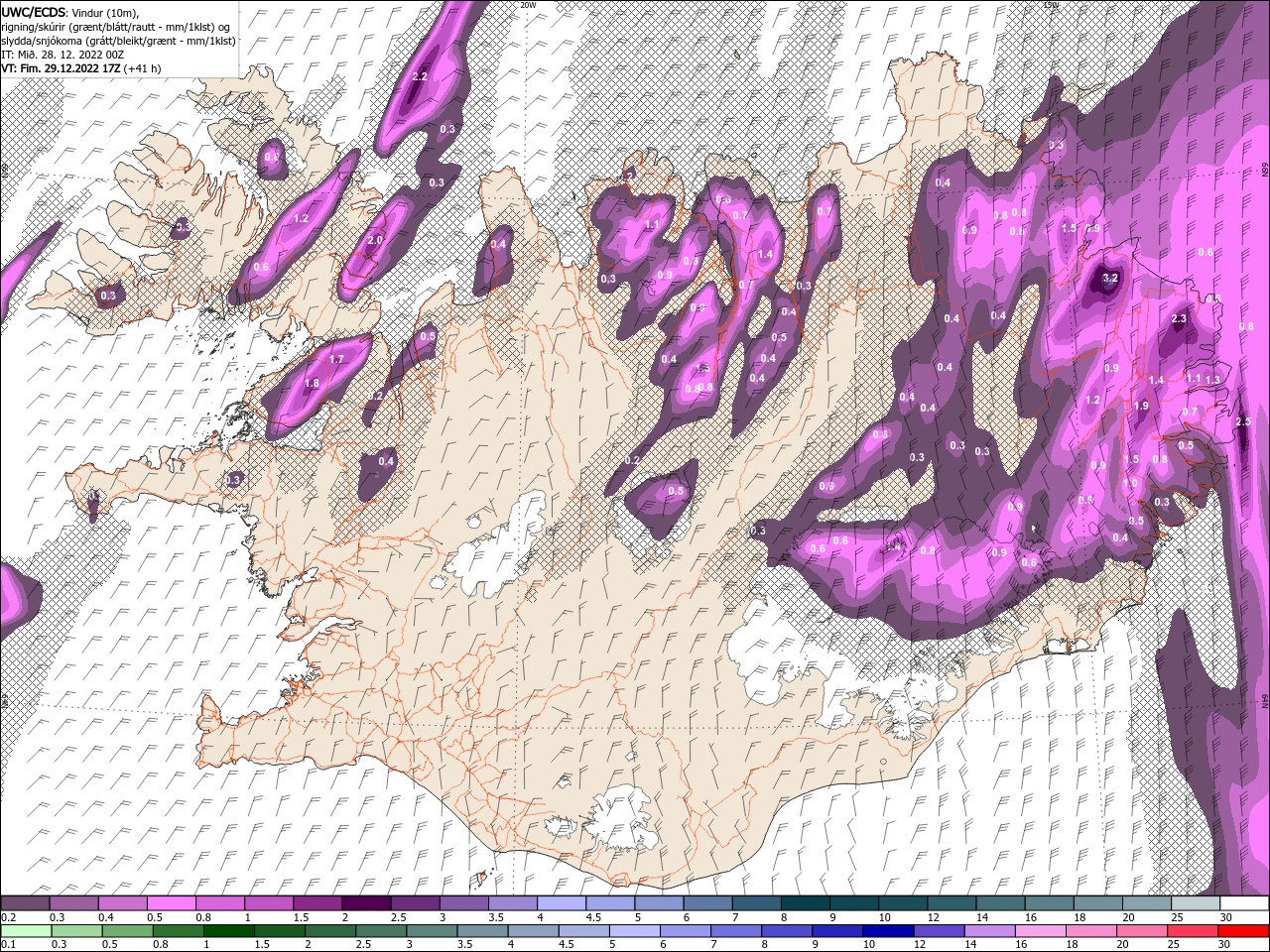The image size is (1270, 952).
Task: Click the white top-scale swatch starting at 30
Action: tap(1244, 903)
